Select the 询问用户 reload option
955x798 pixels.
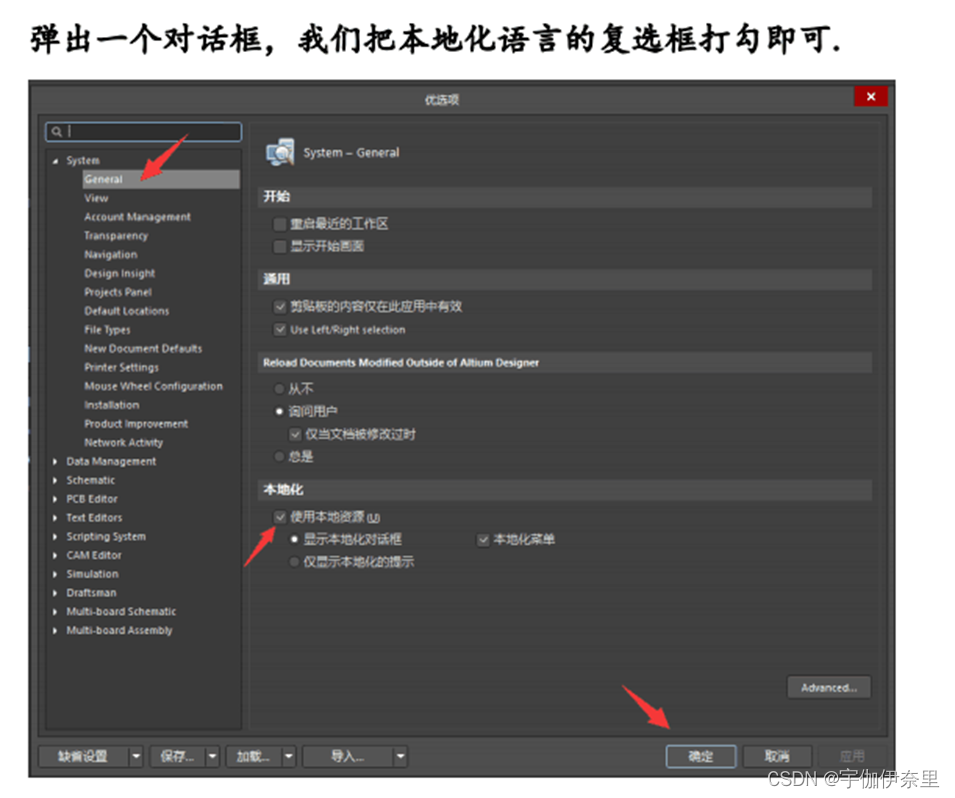tap(279, 412)
